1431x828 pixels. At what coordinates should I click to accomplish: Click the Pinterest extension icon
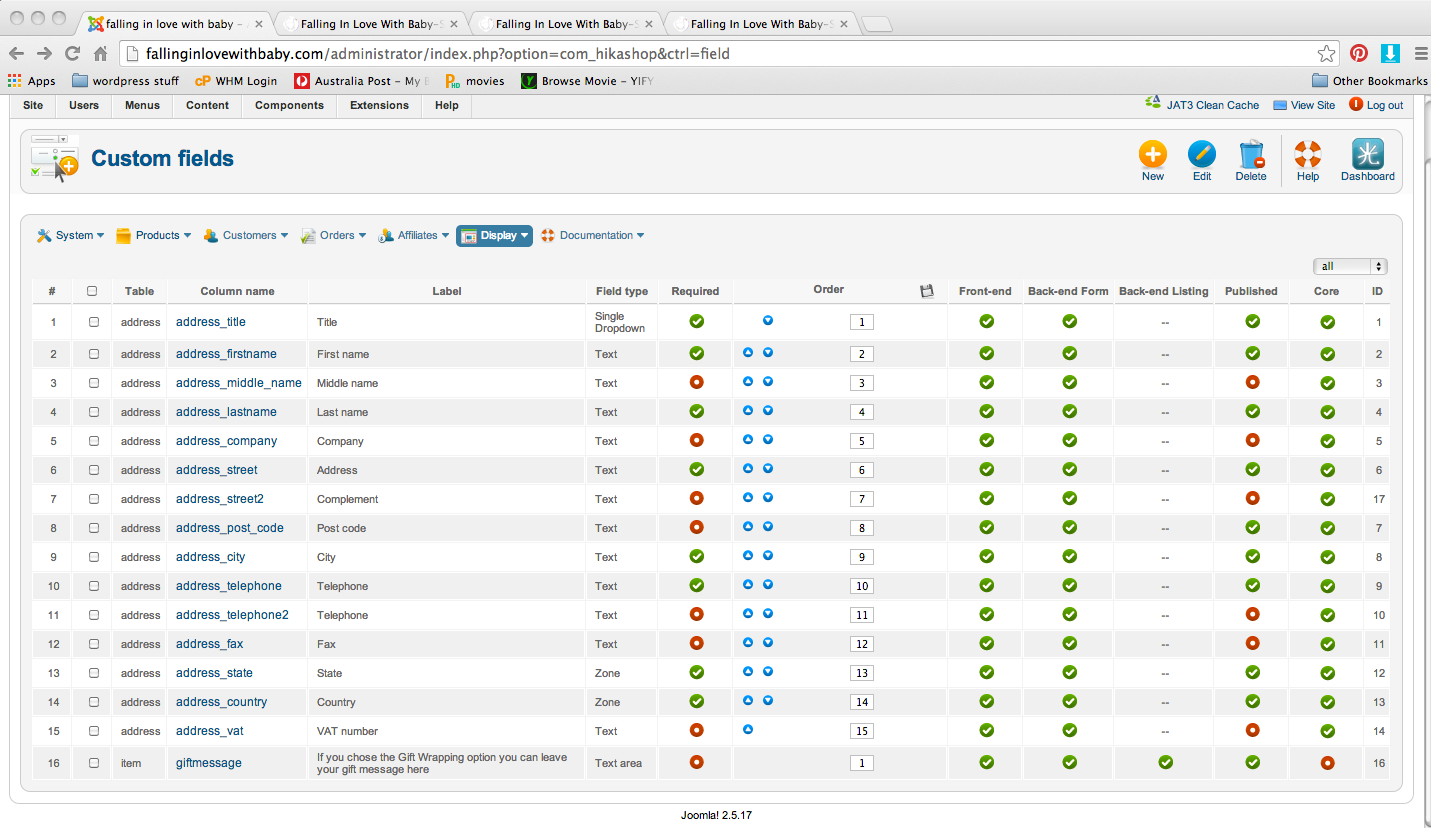click(x=1358, y=53)
